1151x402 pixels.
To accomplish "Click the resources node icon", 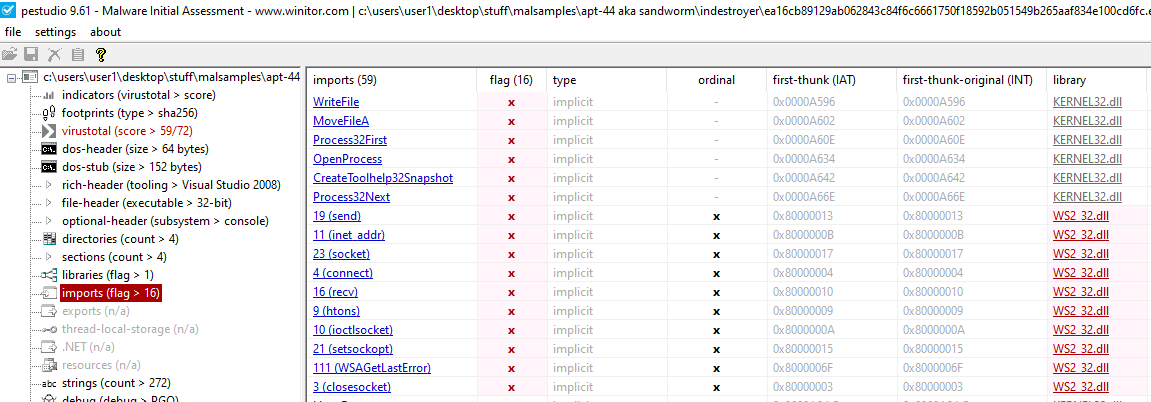I will point(49,365).
